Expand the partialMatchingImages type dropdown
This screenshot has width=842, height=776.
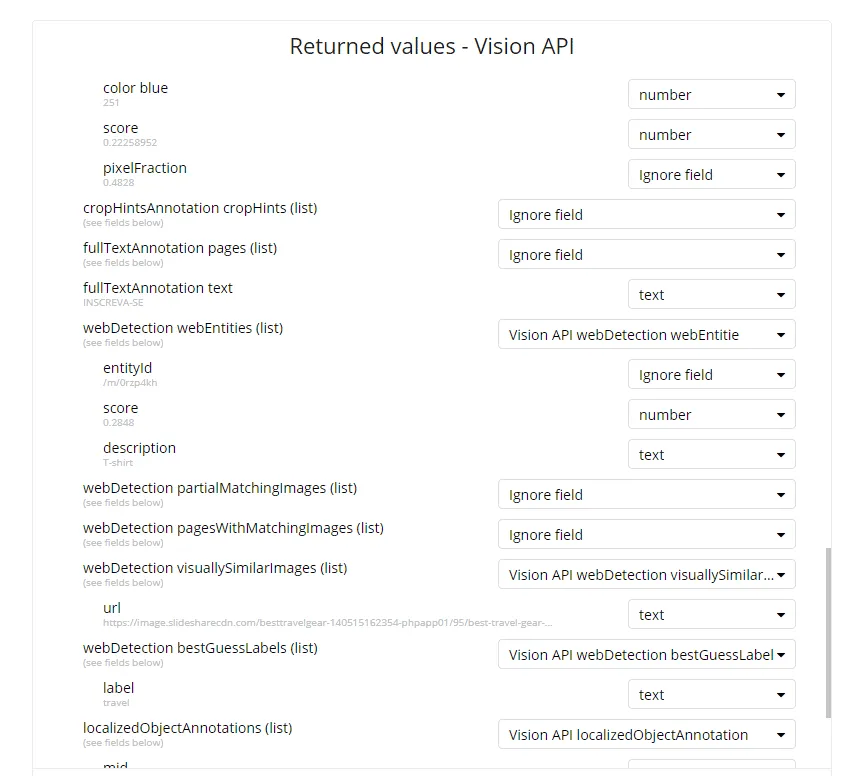(x=646, y=495)
